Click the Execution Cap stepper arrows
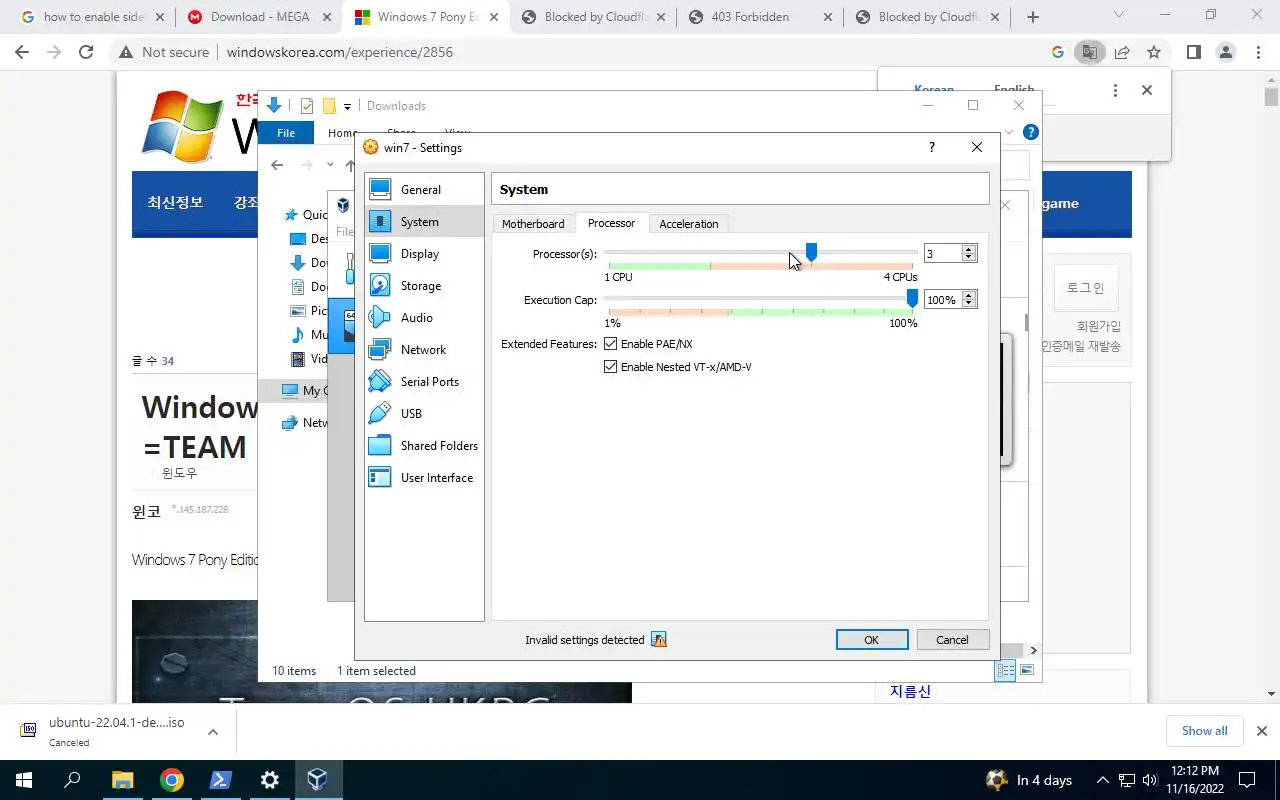This screenshot has width=1280, height=800. (968, 300)
